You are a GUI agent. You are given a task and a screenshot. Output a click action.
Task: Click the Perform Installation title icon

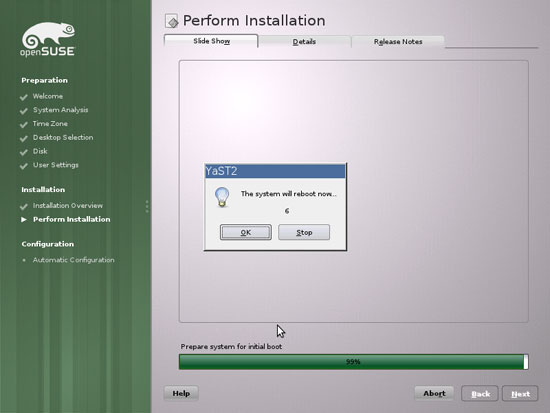pos(172,21)
